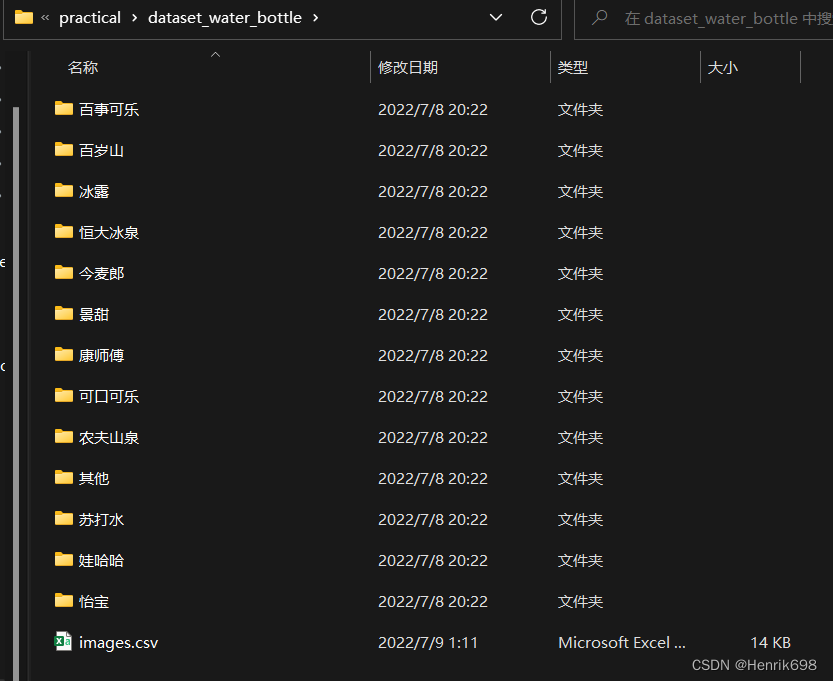Click the address bar folder icon
The image size is (833, 681).
tap(24, 18)
